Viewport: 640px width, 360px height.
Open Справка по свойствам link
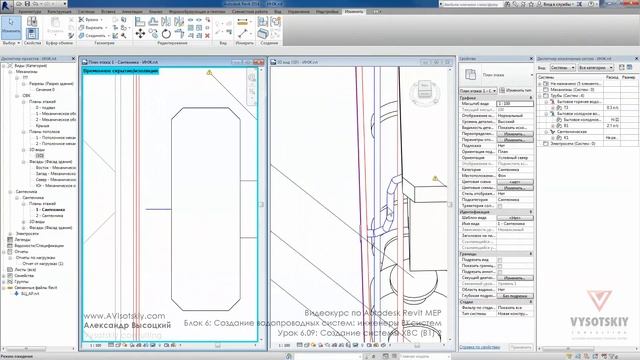[480, 347]
